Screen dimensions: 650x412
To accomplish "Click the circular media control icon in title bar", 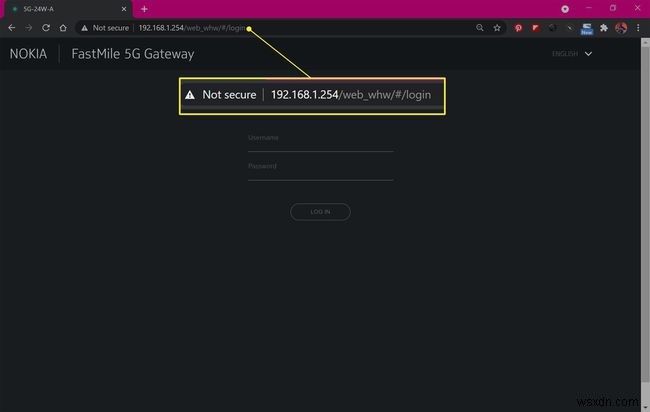I will point(565,9).
